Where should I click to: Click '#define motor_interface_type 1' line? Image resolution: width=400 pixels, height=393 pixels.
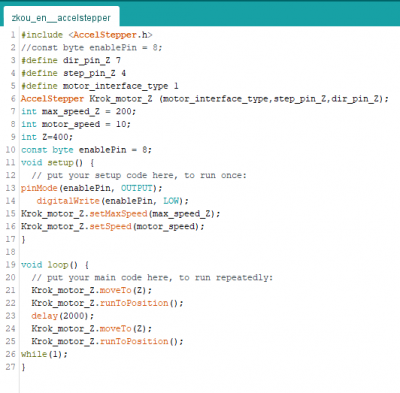(100, 86)
